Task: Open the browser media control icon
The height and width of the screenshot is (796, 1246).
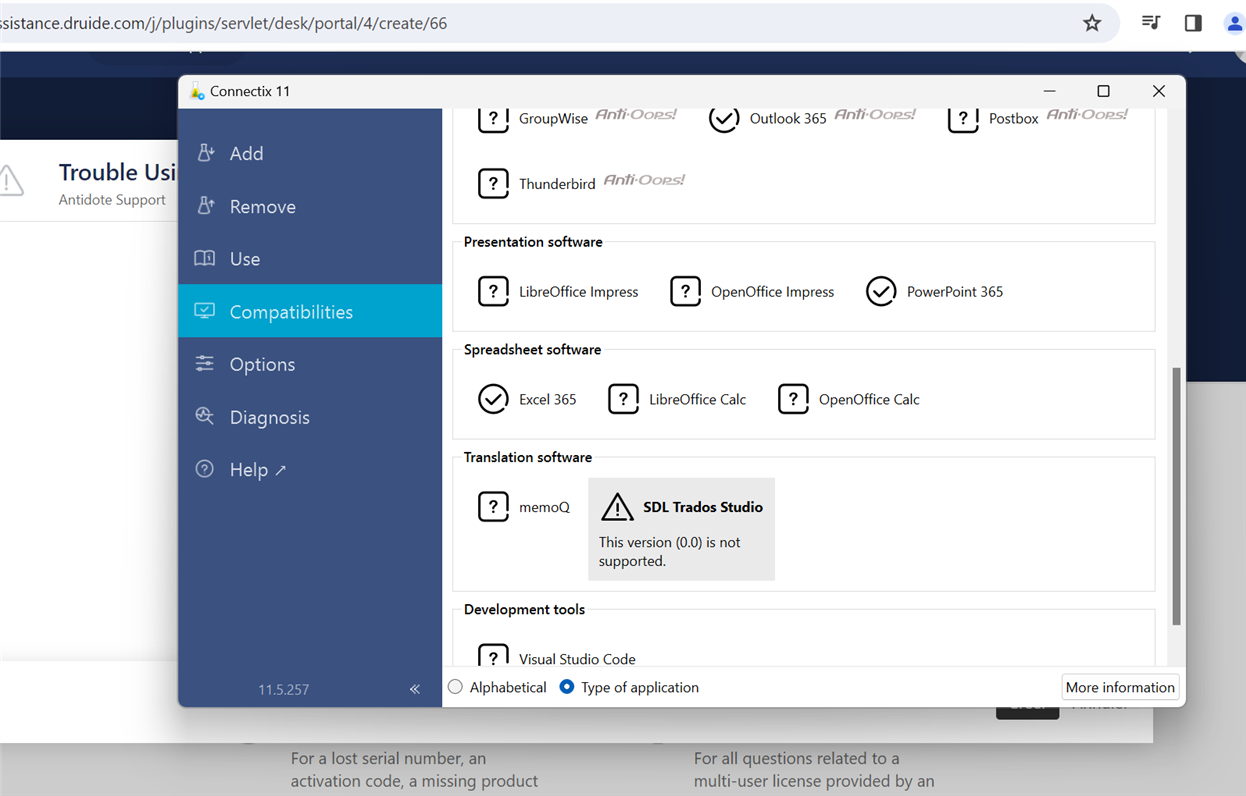Action: click(1151, 23)
